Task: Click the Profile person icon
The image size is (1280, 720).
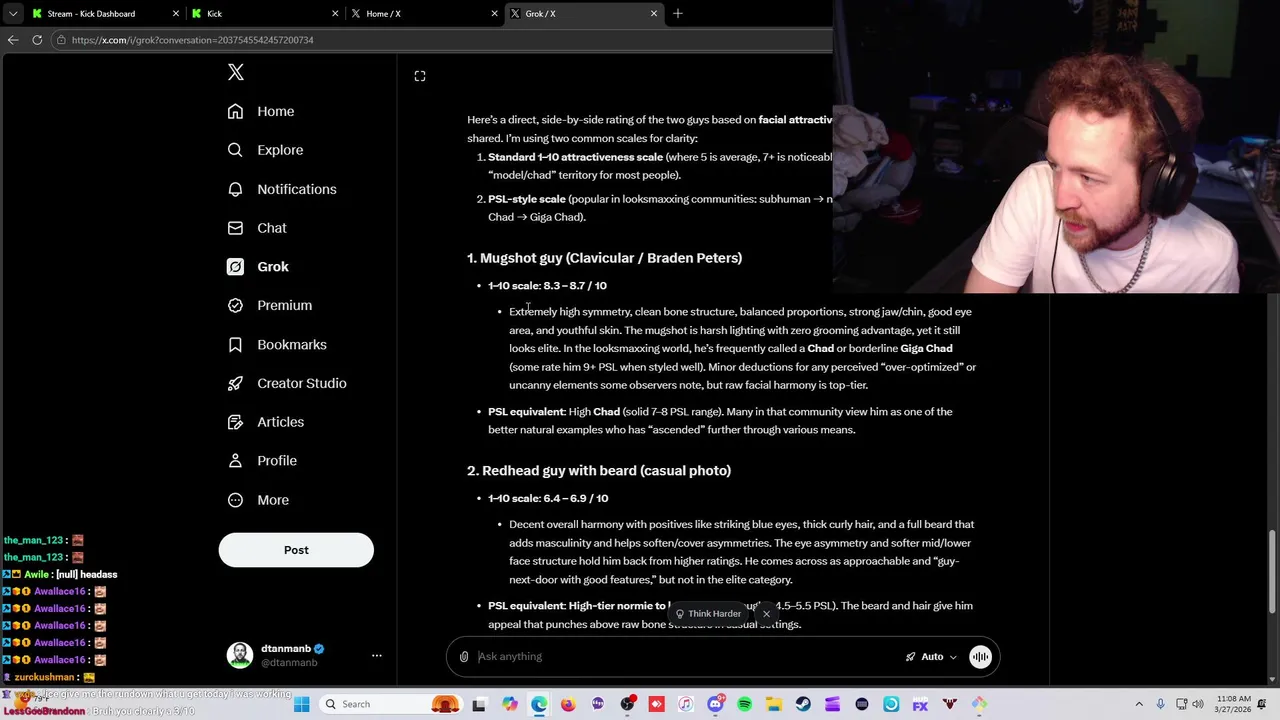Action: pos(235,461)
